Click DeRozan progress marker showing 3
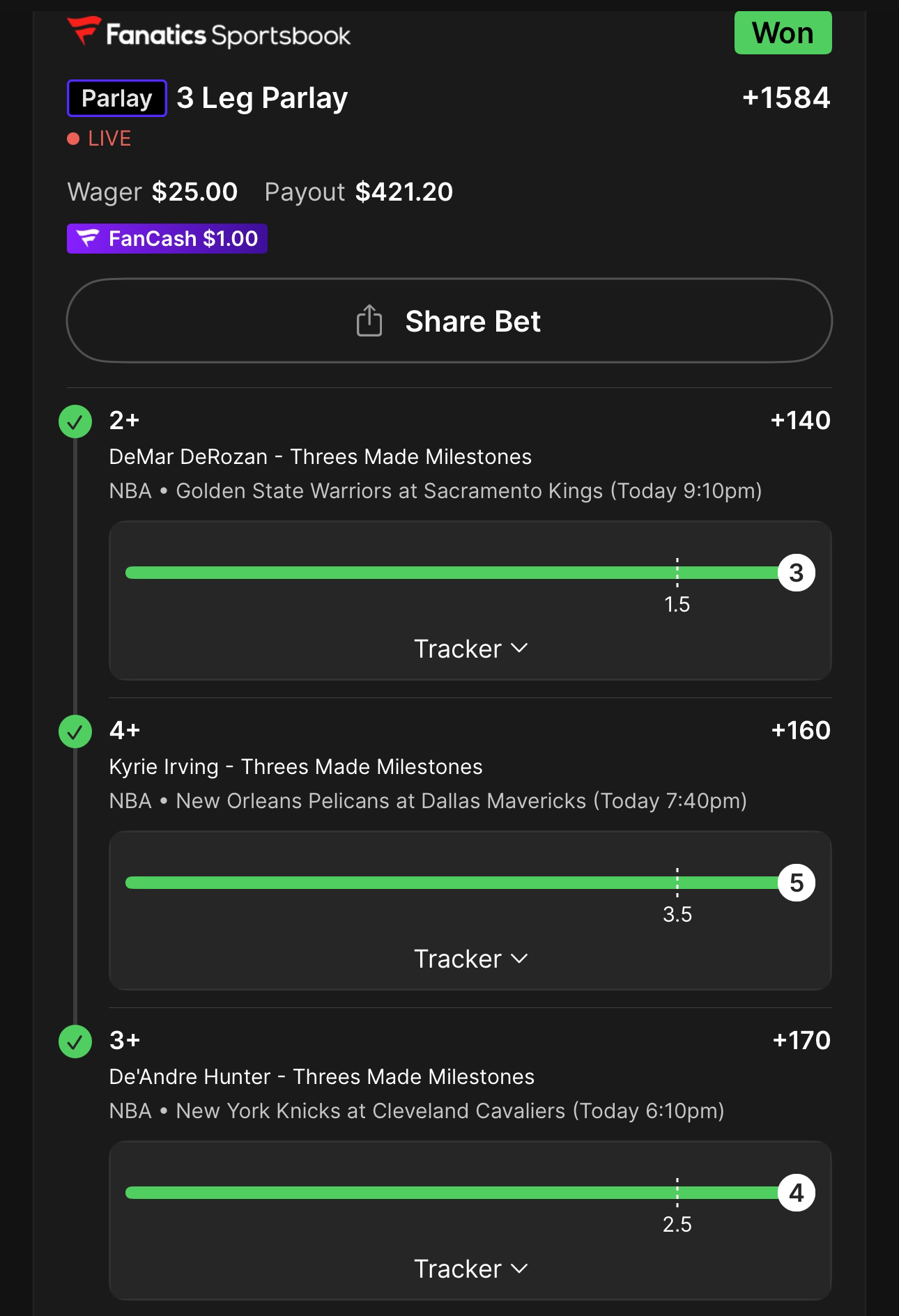Screen dimensions: 899x1316 (796, 573)
